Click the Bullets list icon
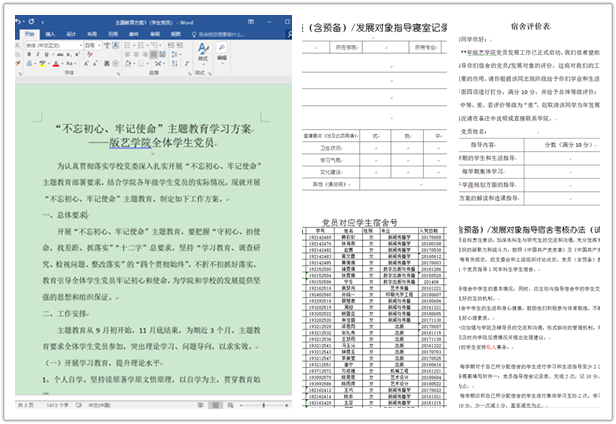This screenshot has width=616, height=424. click(x=127, y=45)
